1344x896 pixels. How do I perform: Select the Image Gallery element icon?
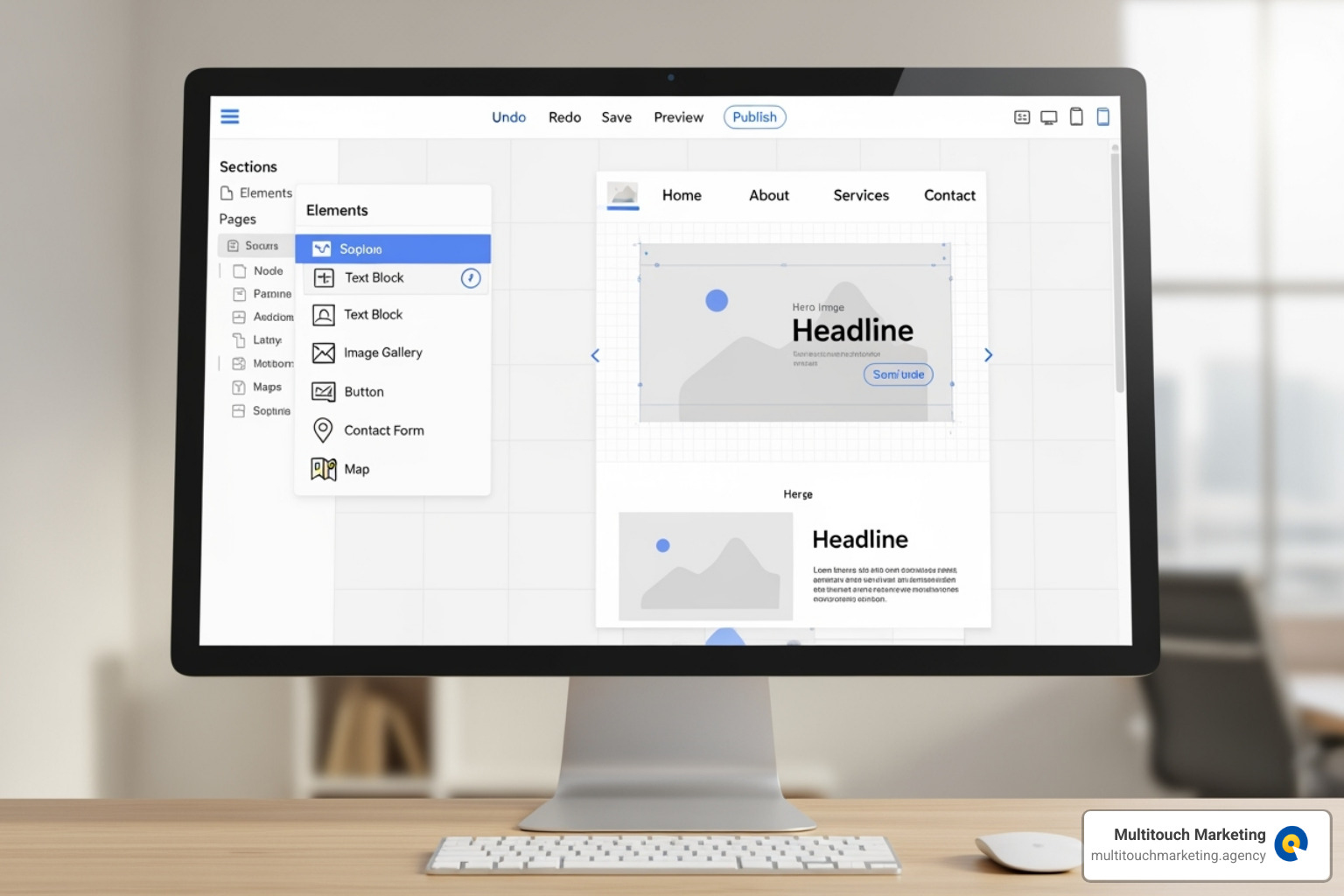[323, 353]
